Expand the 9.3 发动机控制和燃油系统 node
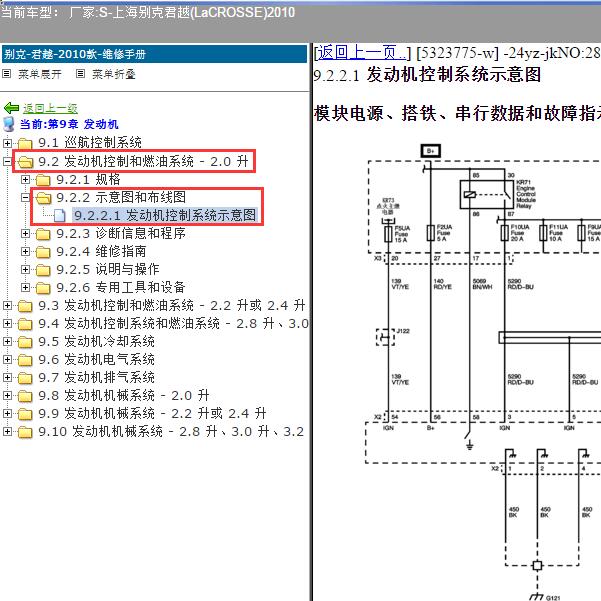Viewport: 601px width, 601px height. coord(7,305)
